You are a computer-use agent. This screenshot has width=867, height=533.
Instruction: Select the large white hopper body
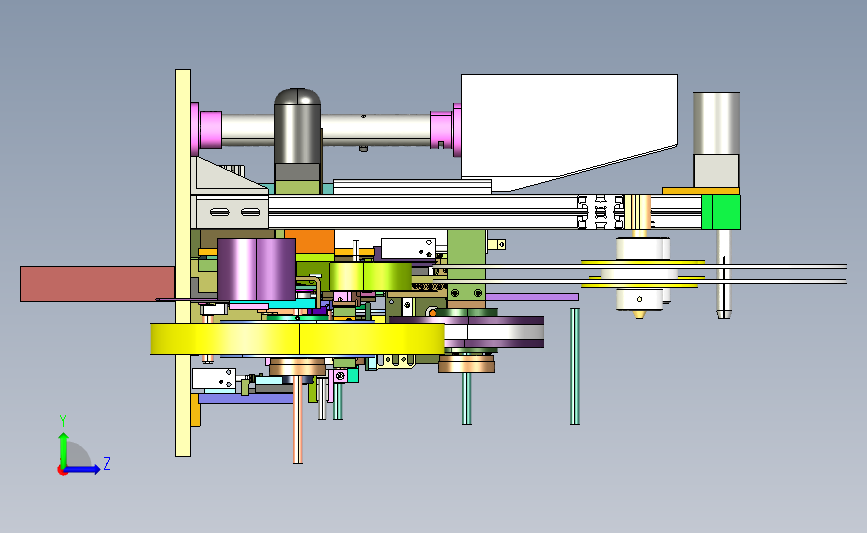point(569,133)
